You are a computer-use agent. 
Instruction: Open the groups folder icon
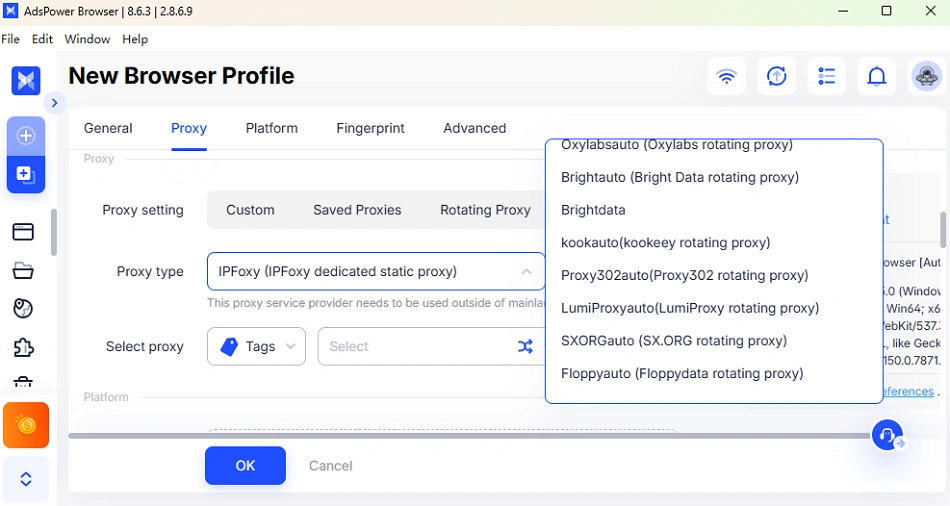23,270
